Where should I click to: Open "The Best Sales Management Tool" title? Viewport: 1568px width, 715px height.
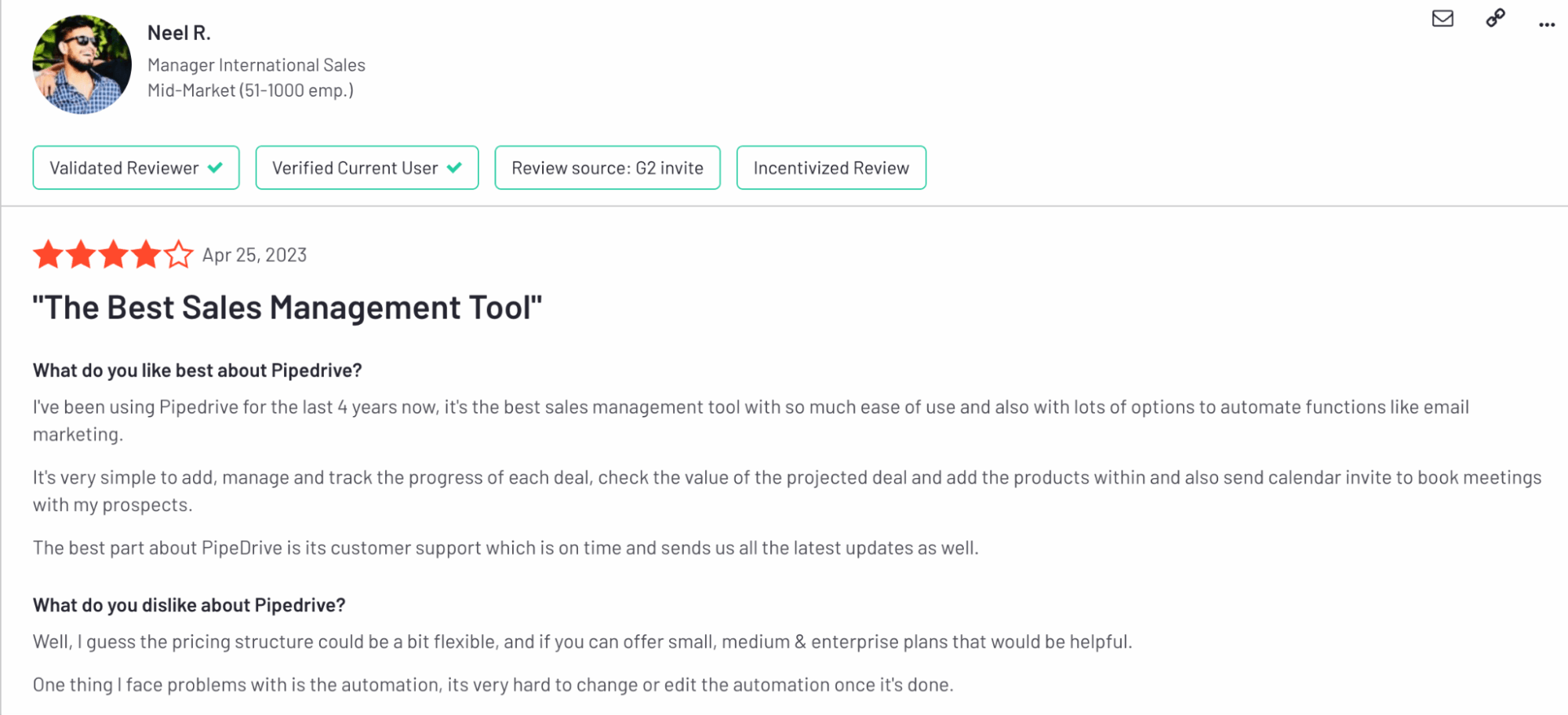287,308
